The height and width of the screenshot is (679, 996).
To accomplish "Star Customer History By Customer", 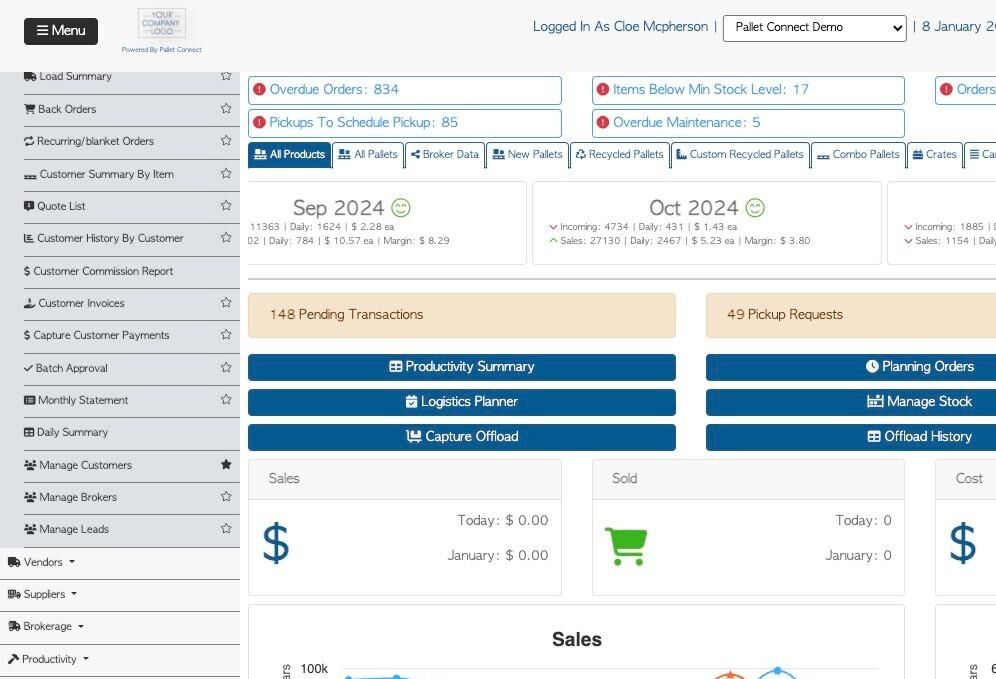I will pyautogui.click(x=226, y=238).
